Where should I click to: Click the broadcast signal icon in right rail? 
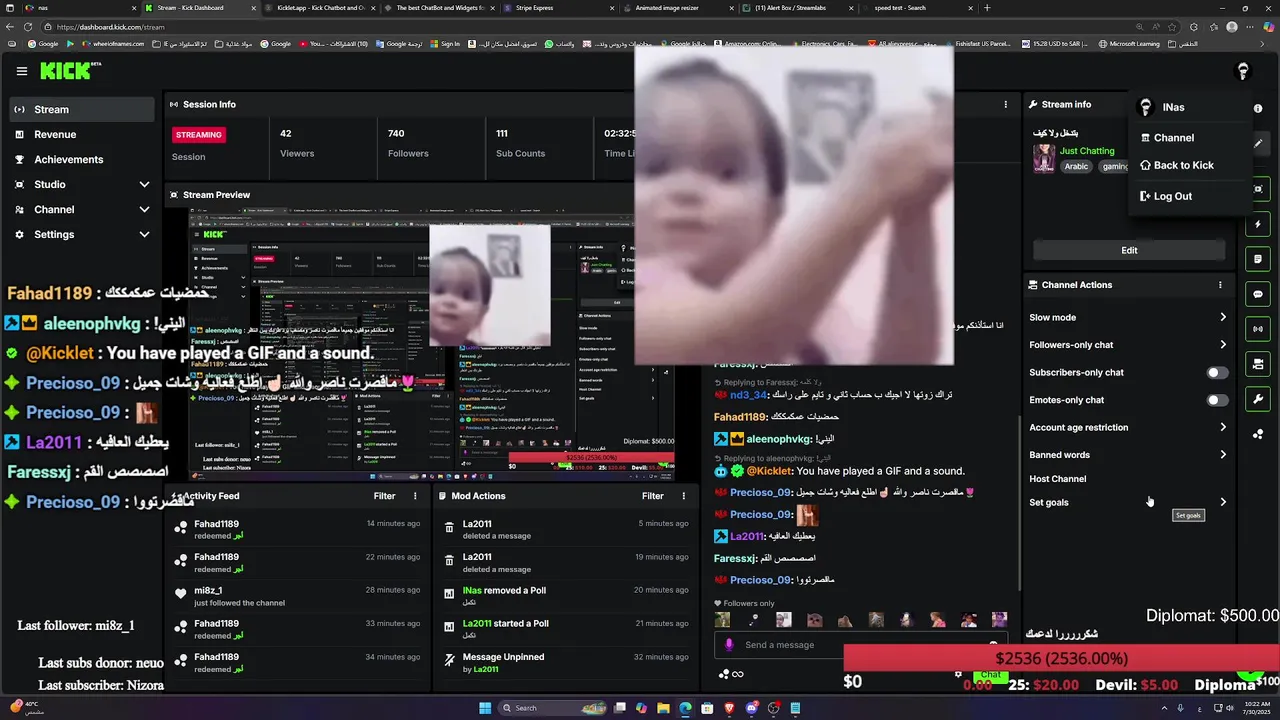(1258, 329)
